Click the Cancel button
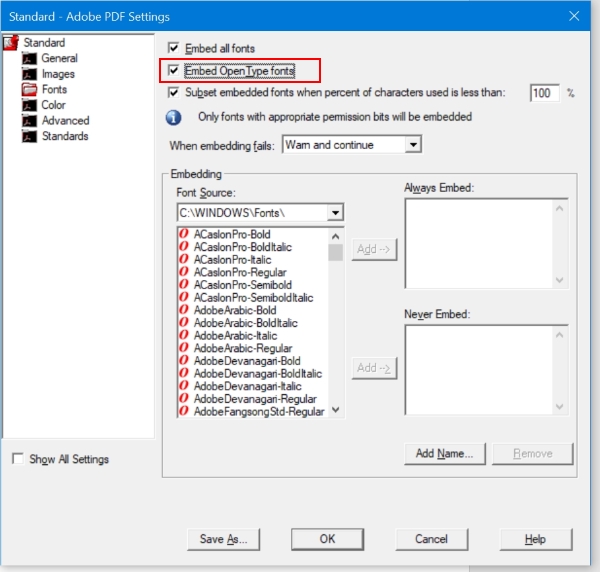Screen dimensions: 600x572 (432, 539)
